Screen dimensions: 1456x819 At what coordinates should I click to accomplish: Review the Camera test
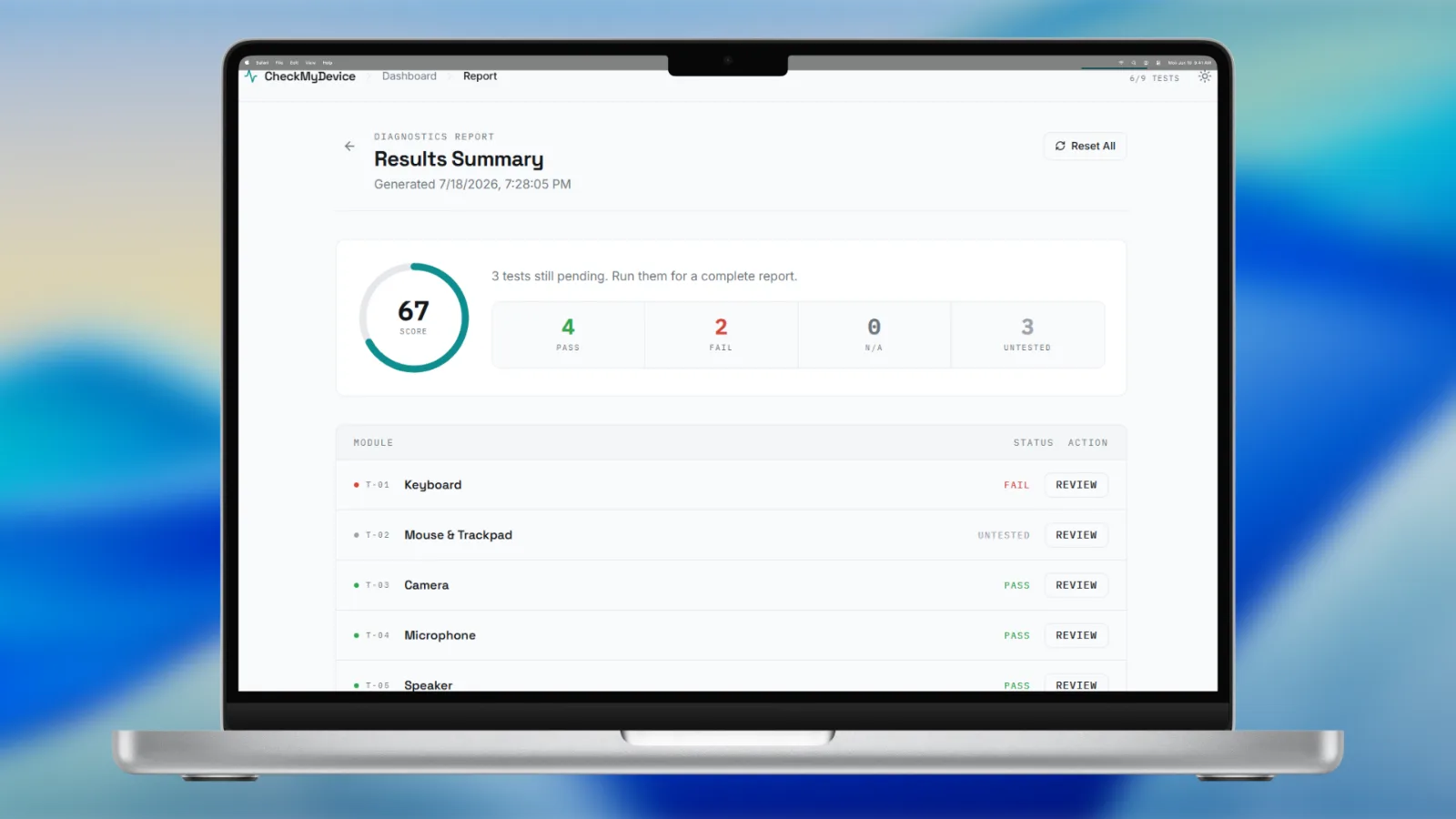pos(1076,585)
